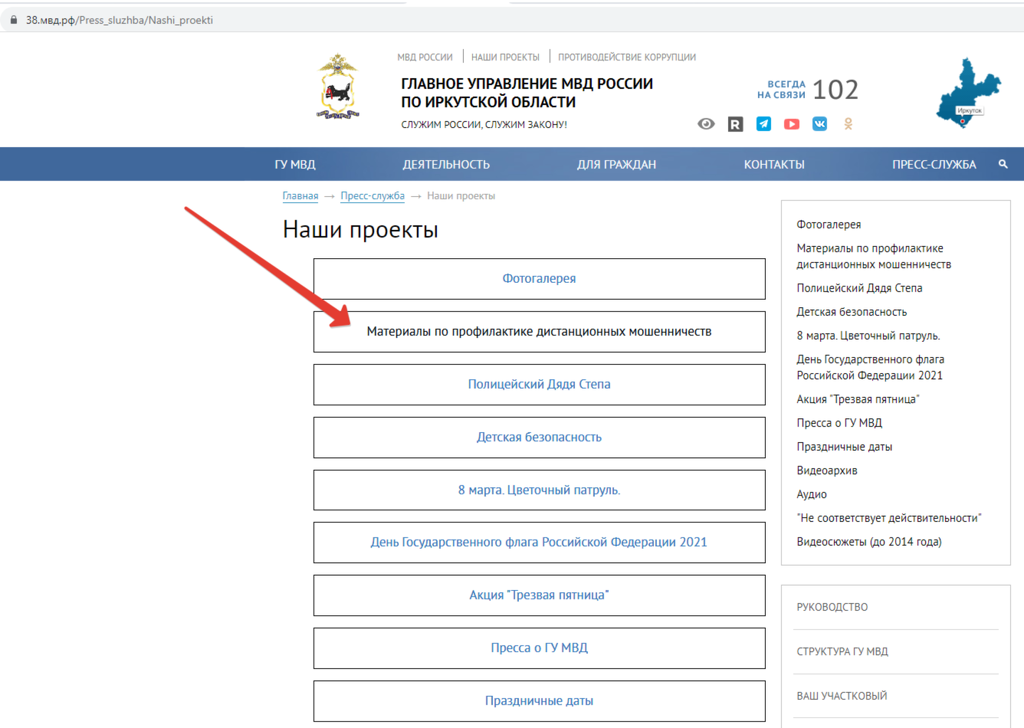Open the Rutube channel icon

[x=735, y=124]
